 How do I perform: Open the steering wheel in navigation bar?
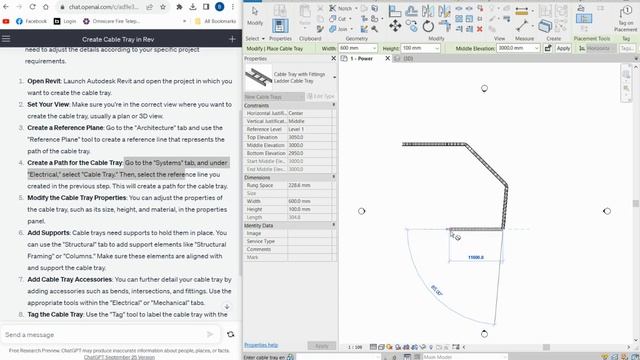click(x=626, y=75)
